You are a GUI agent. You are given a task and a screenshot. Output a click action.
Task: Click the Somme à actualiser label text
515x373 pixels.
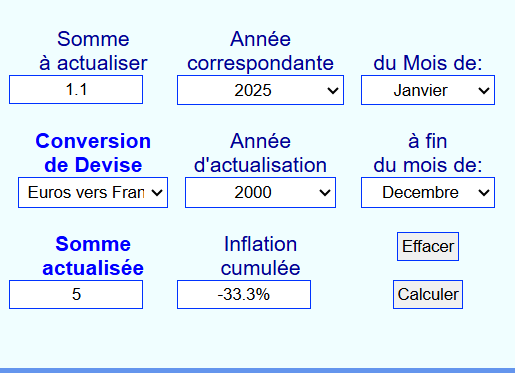pos(93,51)
